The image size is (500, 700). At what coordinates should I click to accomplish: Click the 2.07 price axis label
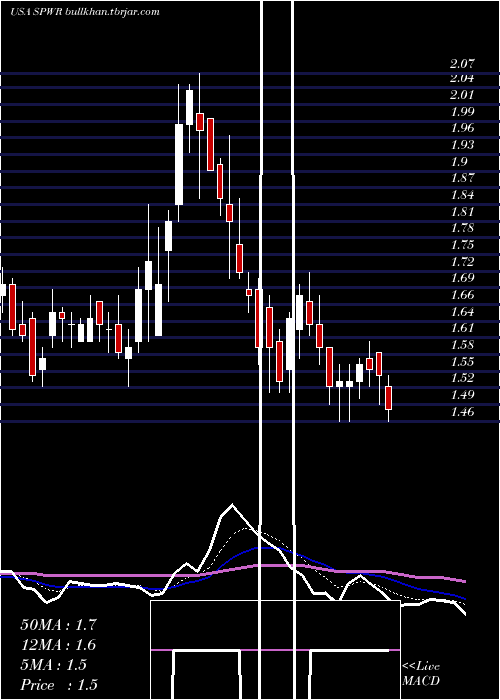[462, 64]
